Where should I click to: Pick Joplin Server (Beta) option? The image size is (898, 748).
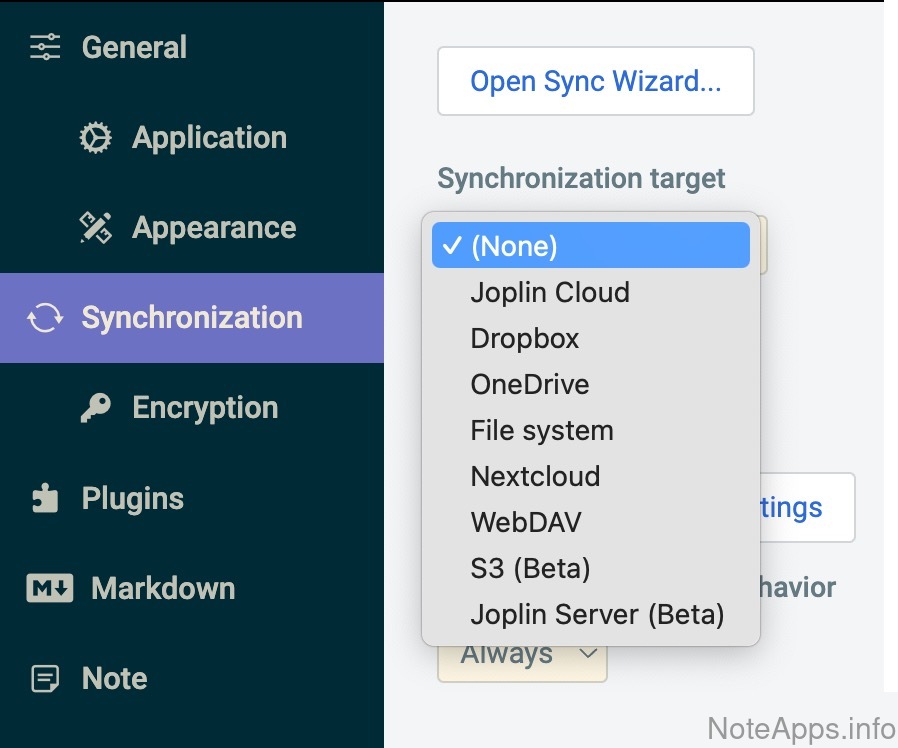click(x=597, y=614)
